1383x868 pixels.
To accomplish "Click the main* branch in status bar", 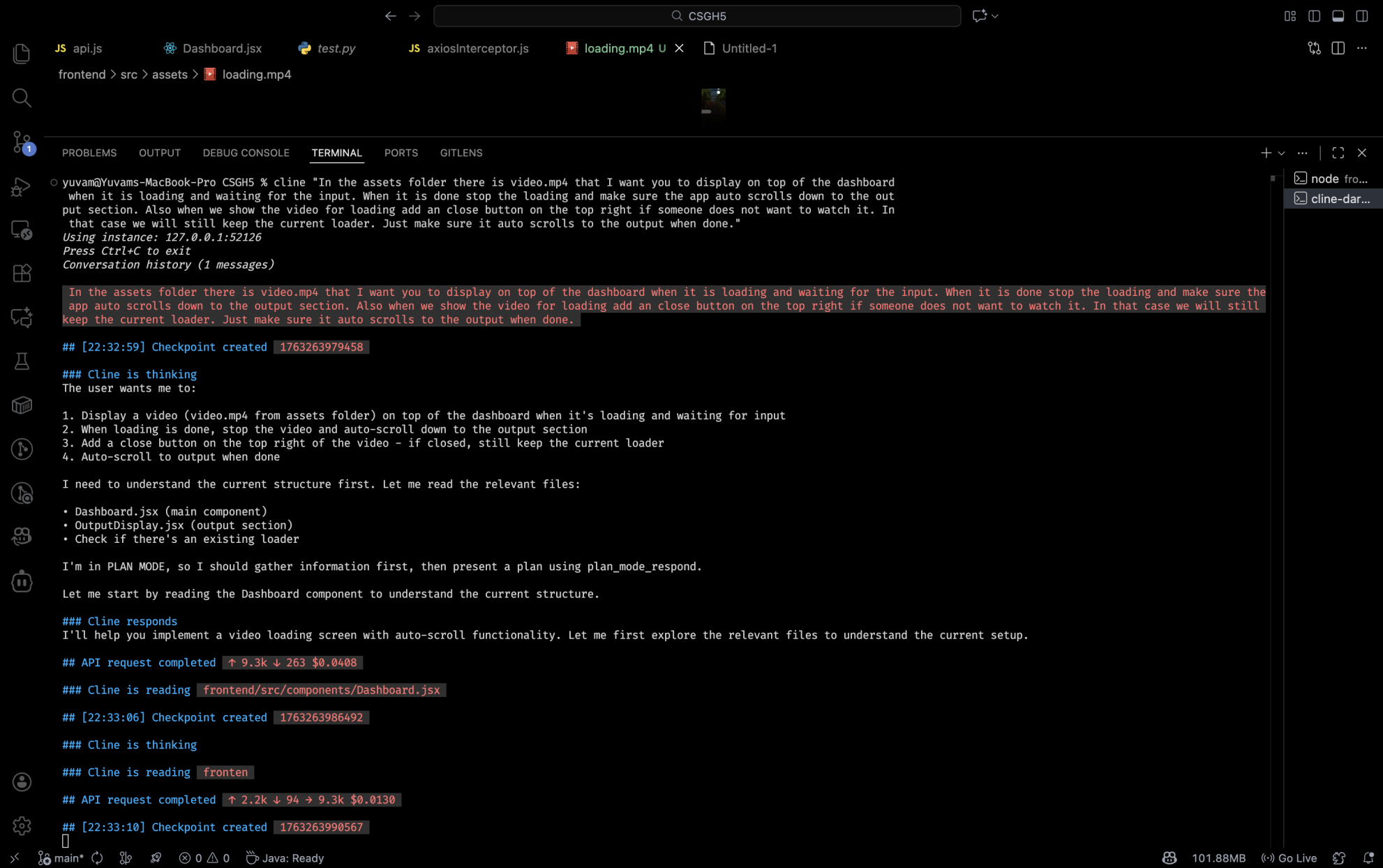I will [x=61, y=858].
